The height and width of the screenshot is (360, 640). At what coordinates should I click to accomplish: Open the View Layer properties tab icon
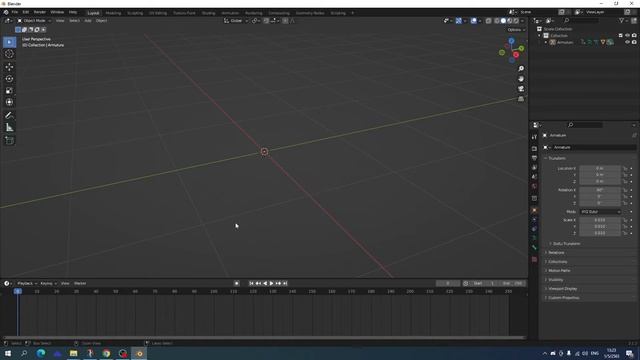tap(534, 167)
